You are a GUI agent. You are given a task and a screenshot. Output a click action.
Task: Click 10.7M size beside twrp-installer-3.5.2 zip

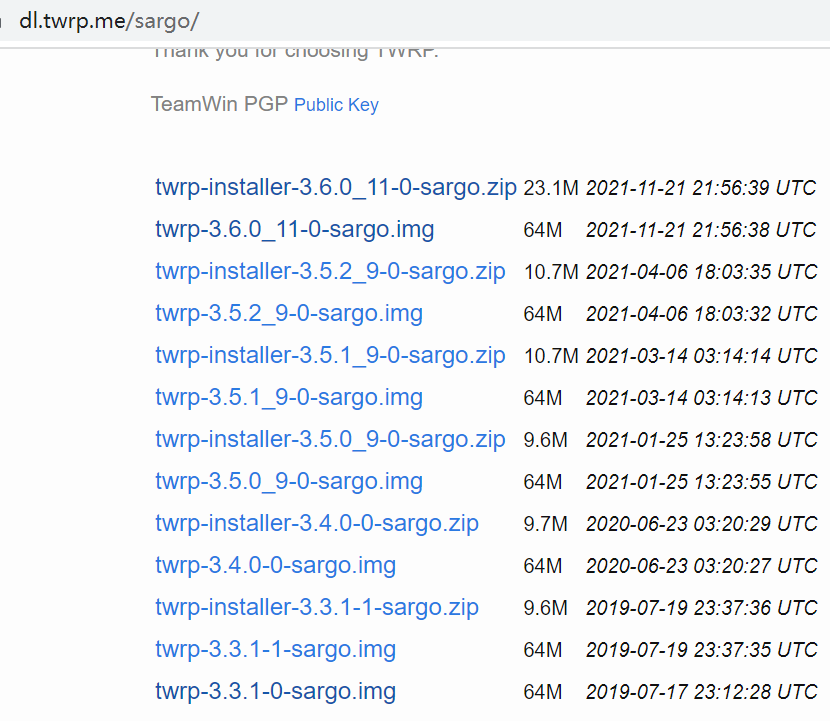(551, 272)
